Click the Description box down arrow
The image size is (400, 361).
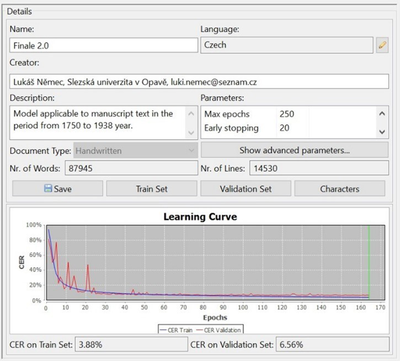pos(191,132)
